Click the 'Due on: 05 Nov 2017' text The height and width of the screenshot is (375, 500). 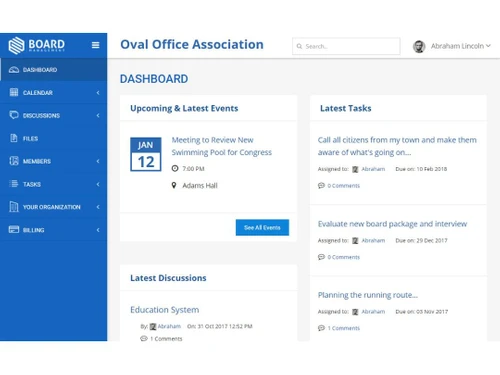(x=422, y=312)
